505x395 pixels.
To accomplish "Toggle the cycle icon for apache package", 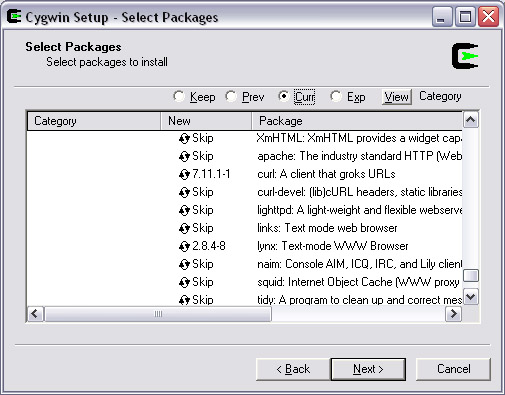I will tap(184, 156).
